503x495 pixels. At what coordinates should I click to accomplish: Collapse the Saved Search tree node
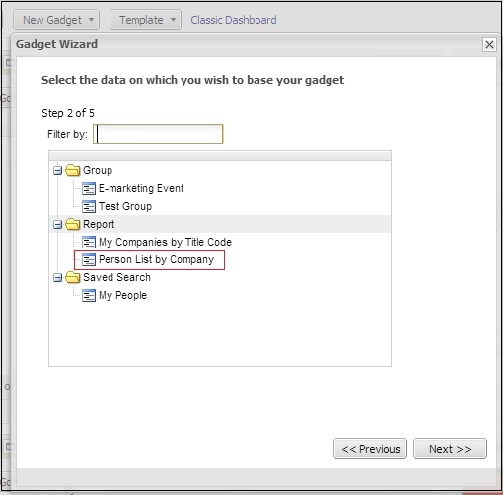click(58, 278)
